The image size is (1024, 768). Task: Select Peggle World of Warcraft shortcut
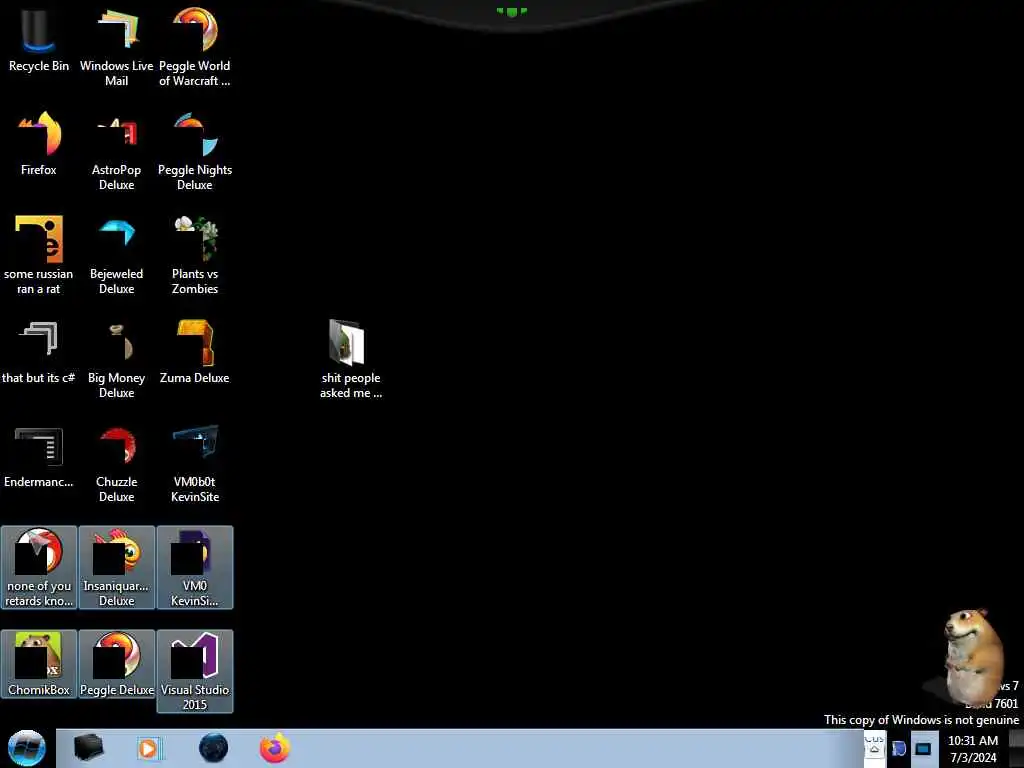pyautogui.click(x=195, y=46)
